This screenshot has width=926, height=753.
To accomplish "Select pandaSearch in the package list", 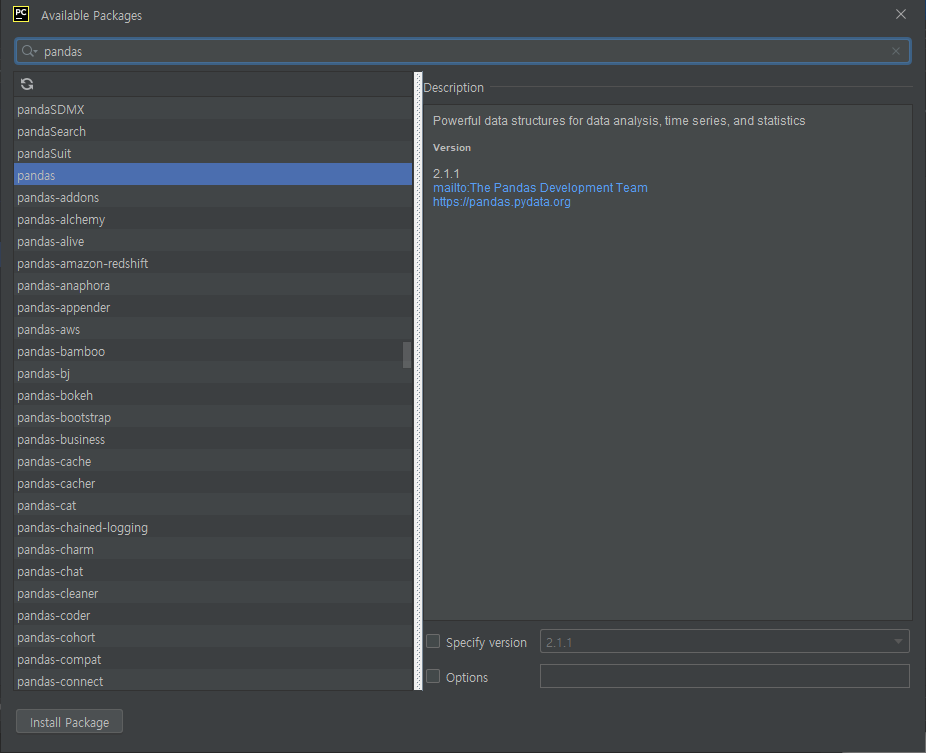I will tap(213, 131).
